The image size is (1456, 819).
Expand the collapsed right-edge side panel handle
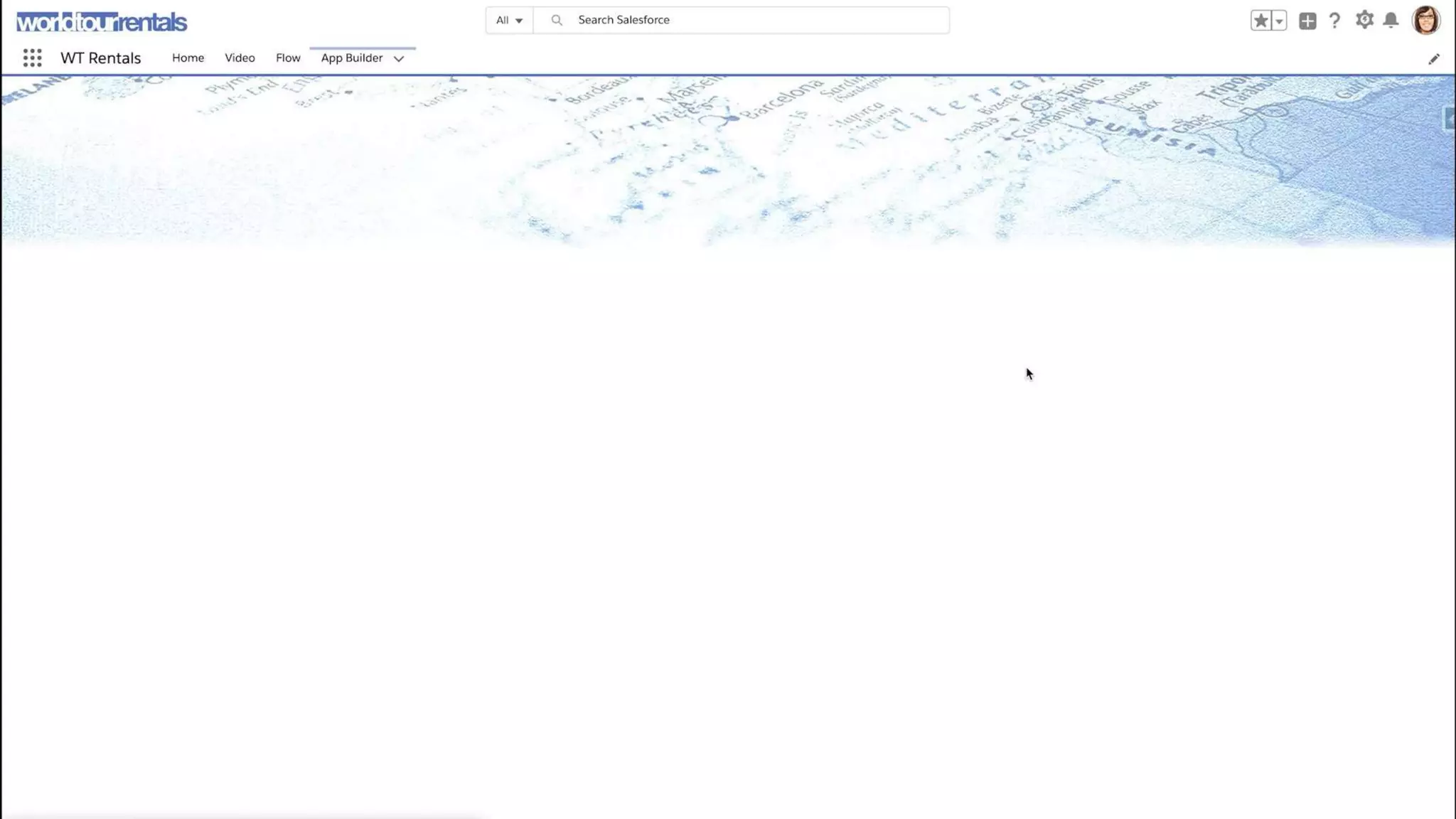tap(1450, 119)
